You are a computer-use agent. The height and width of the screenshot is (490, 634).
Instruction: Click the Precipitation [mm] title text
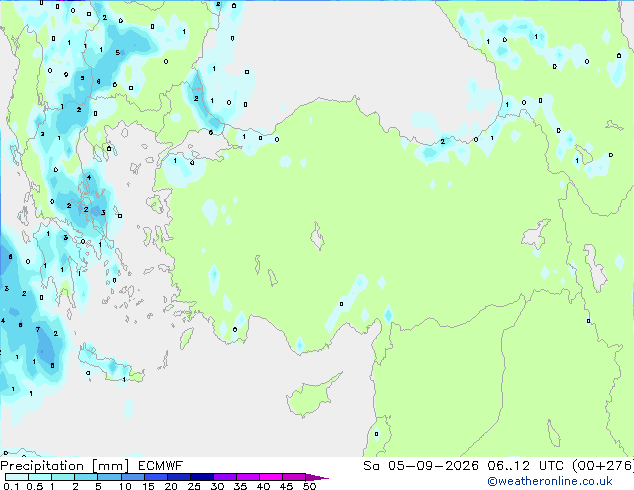pyautogui.click(x=65, y=466)
